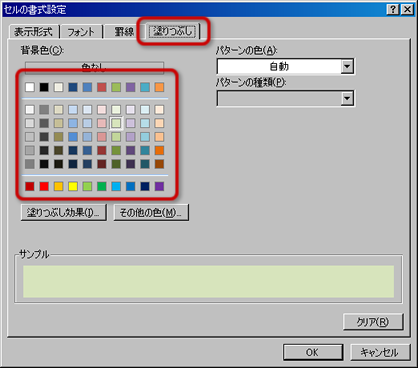Pick navy swatch in standard colors row

point(145,186)
